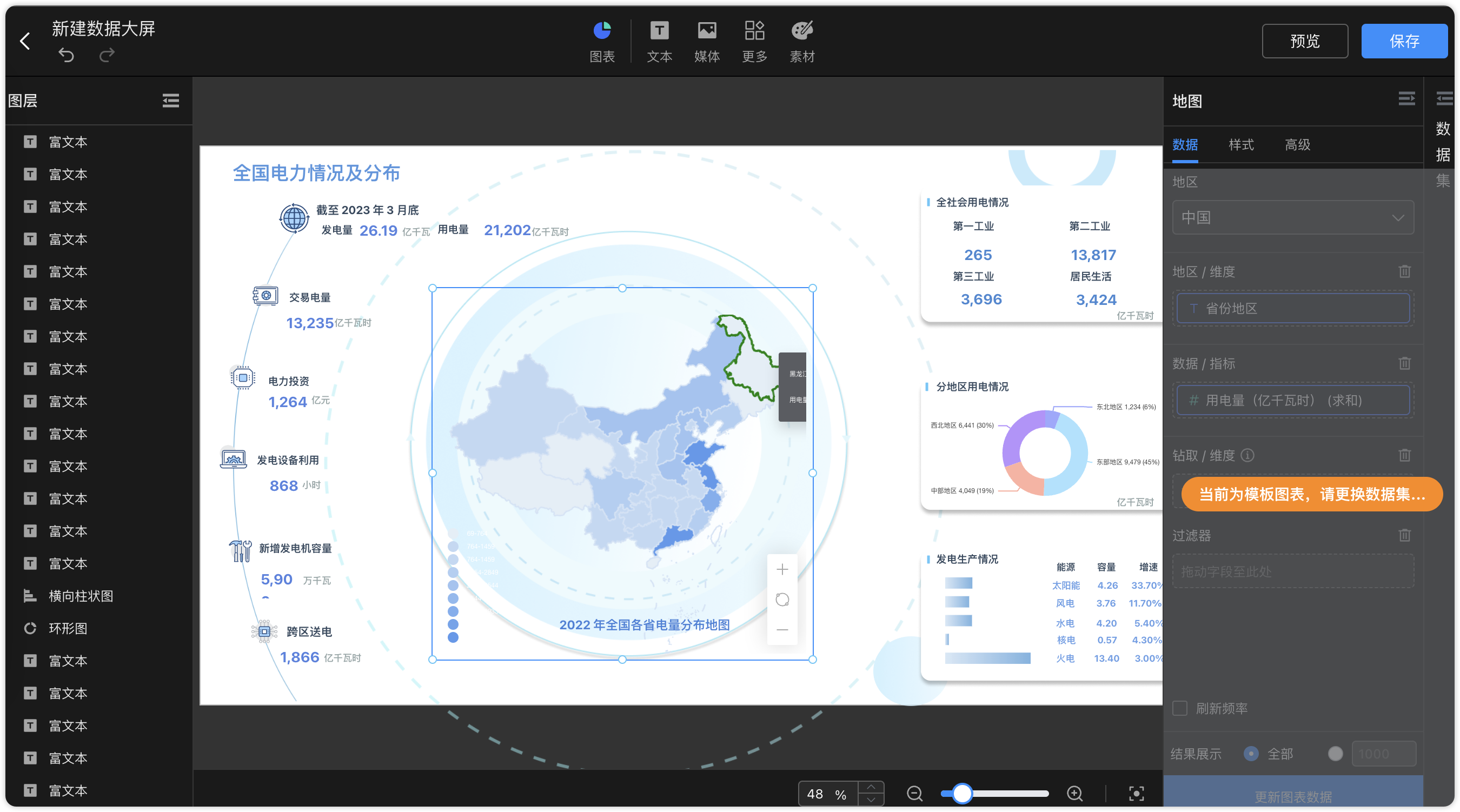
Task: Click the 发电生产情况 heading
Action: tap(967, 558)
